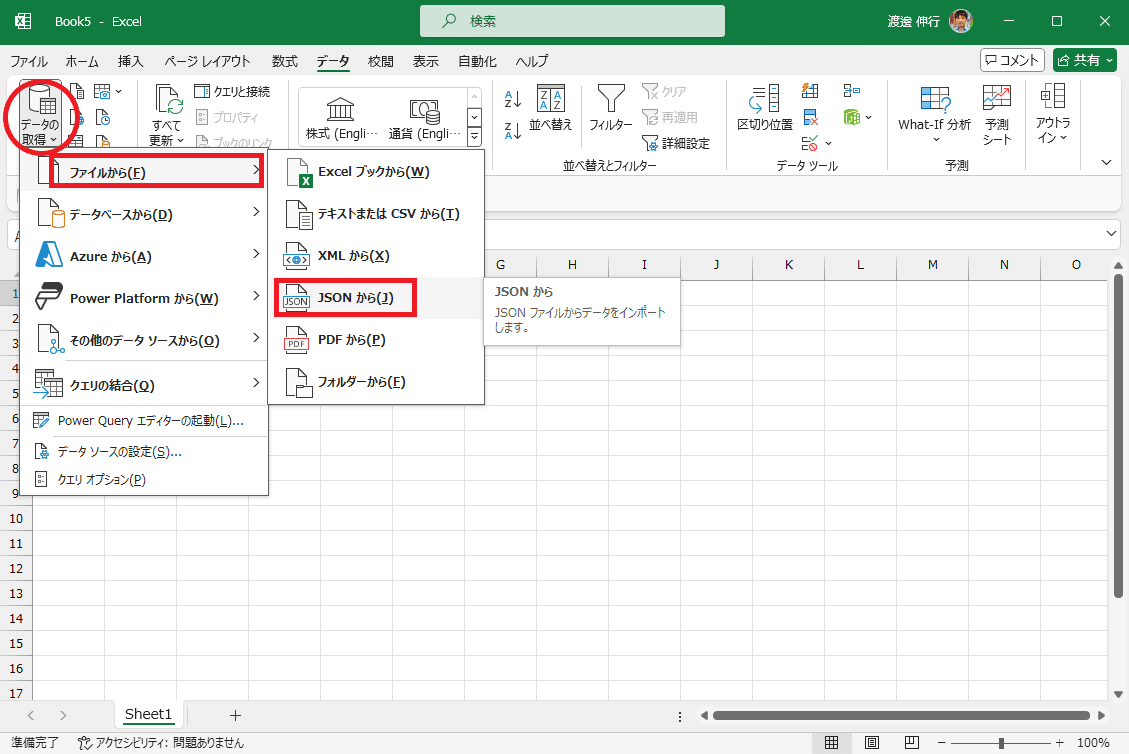Expand the data types gallery
This screenshot has width=1129, height=754.
pyautogui.click(x=474, y=136)
